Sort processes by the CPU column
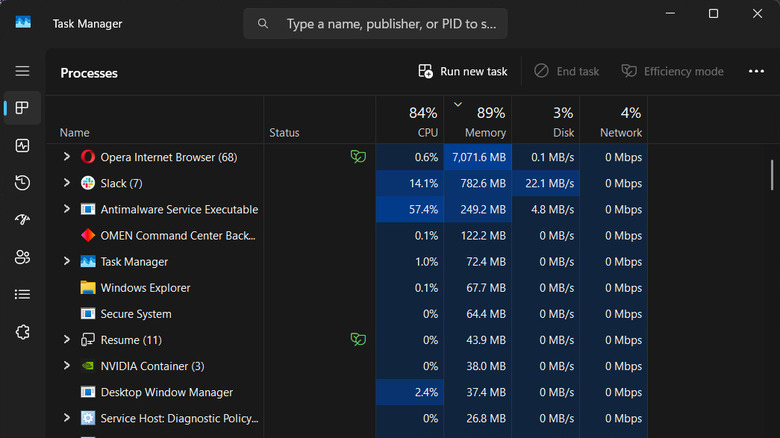Viewport: 780px width, 438px height. 410,121
